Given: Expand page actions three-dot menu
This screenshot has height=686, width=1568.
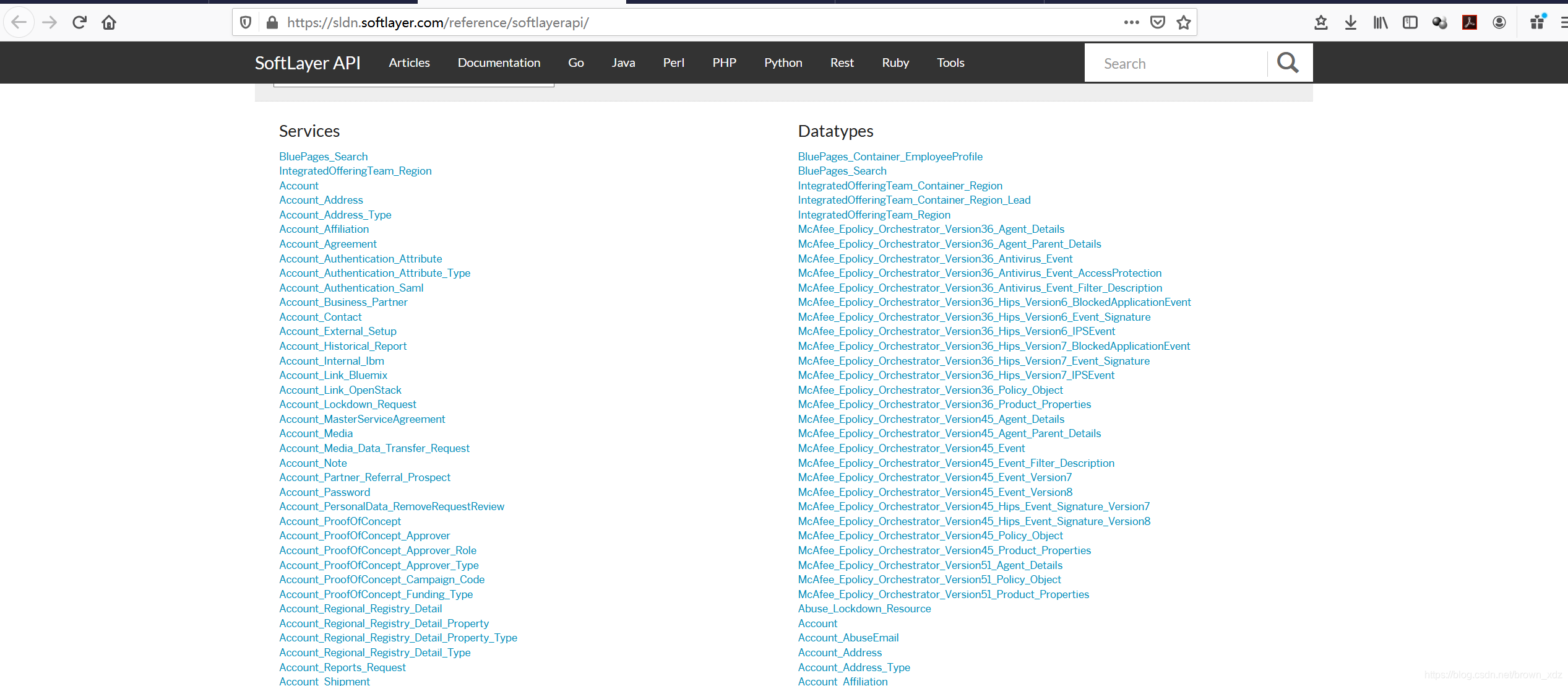Looking at the screenshot, I should (1132, 23).
